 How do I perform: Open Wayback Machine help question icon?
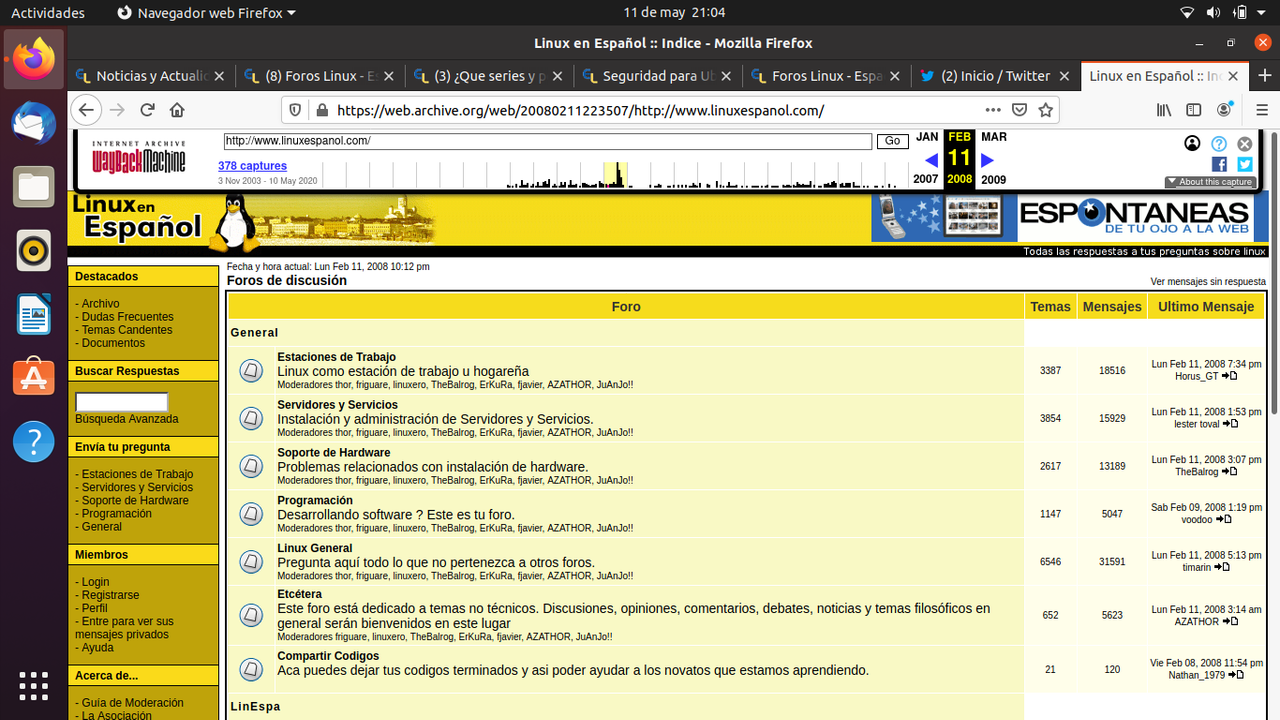click(1218, 143)
